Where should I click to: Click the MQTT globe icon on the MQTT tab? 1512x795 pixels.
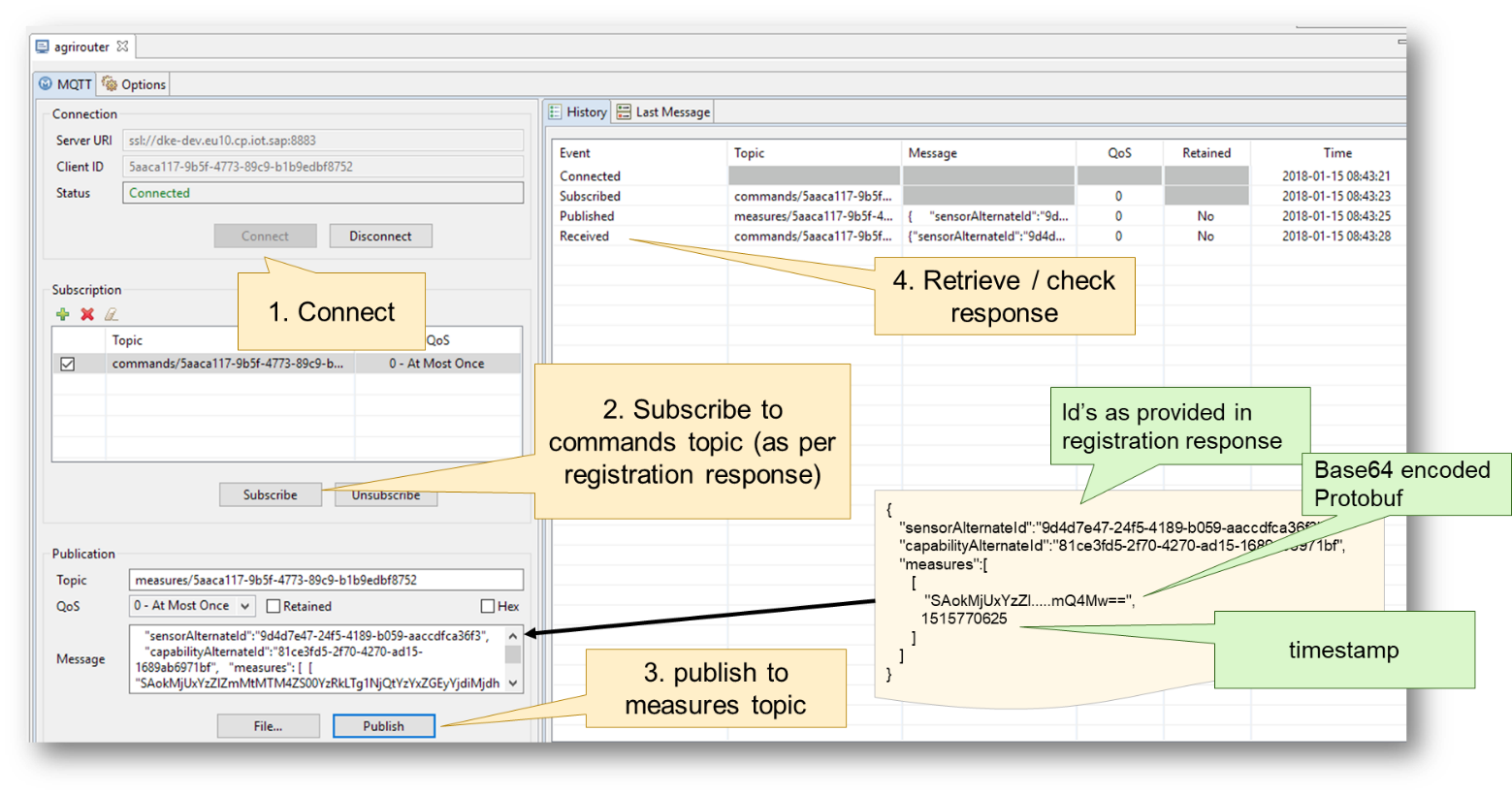[x=46, y=83]
